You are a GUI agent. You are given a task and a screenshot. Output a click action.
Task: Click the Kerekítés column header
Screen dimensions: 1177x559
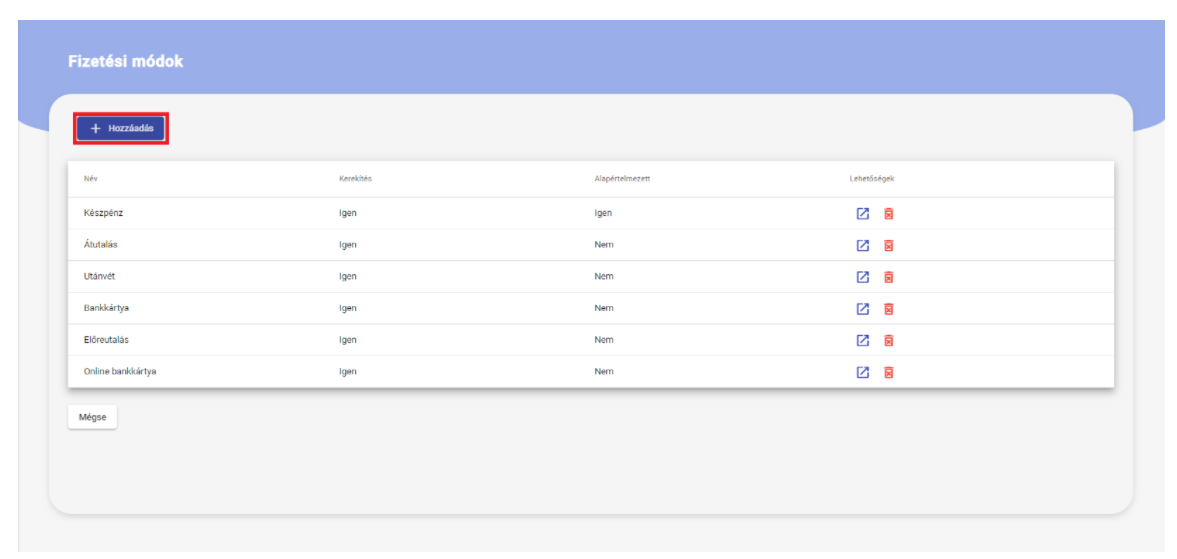[x=355, y=179]
